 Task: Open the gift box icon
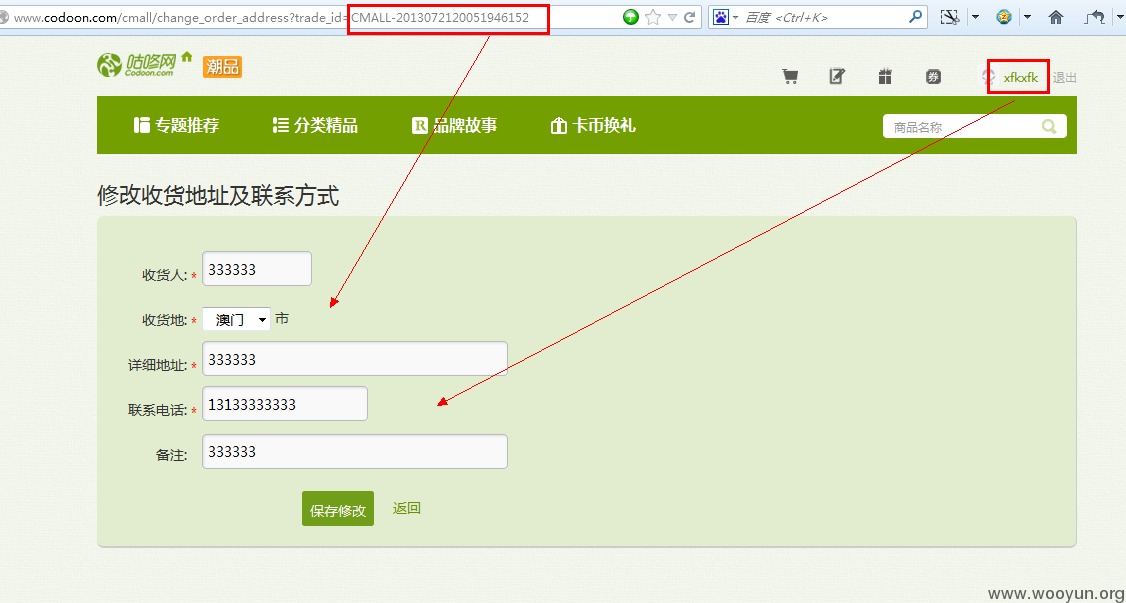click(885, 77)
